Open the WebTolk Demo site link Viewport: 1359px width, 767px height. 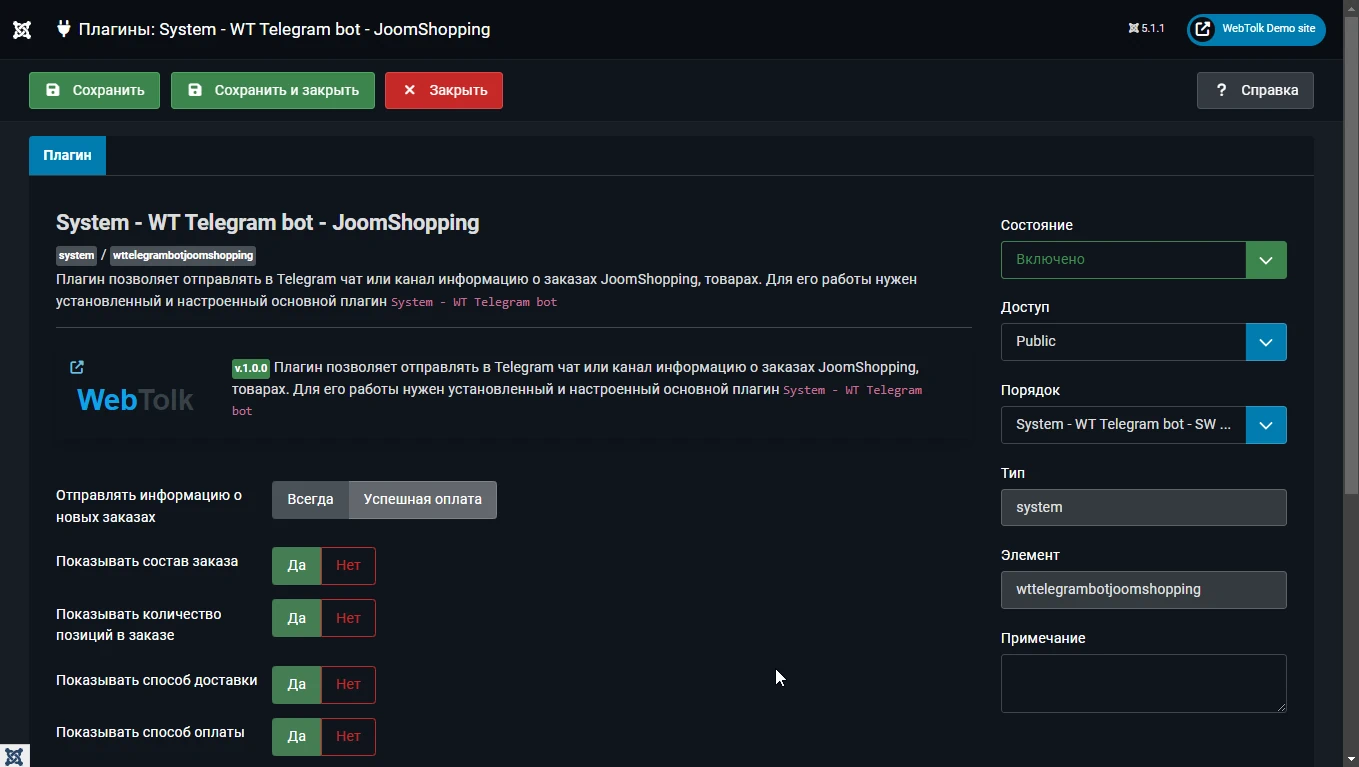[1256, 29]
